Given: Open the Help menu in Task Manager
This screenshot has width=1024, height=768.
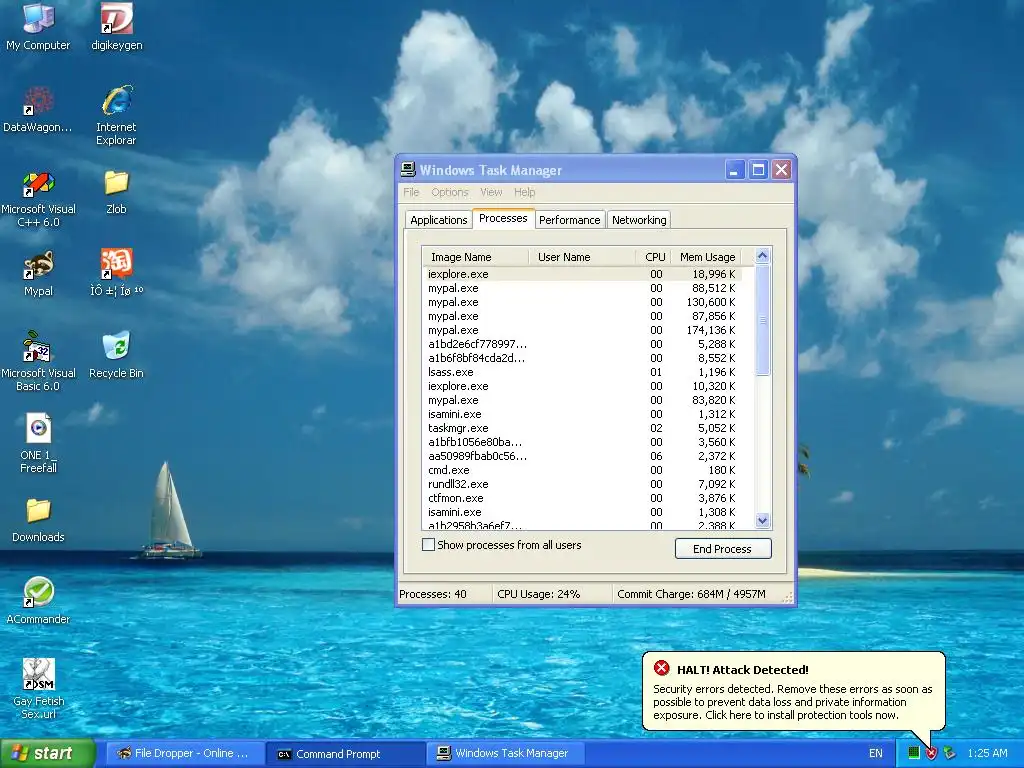Looking at the screenshot, I should coord(524,192).
